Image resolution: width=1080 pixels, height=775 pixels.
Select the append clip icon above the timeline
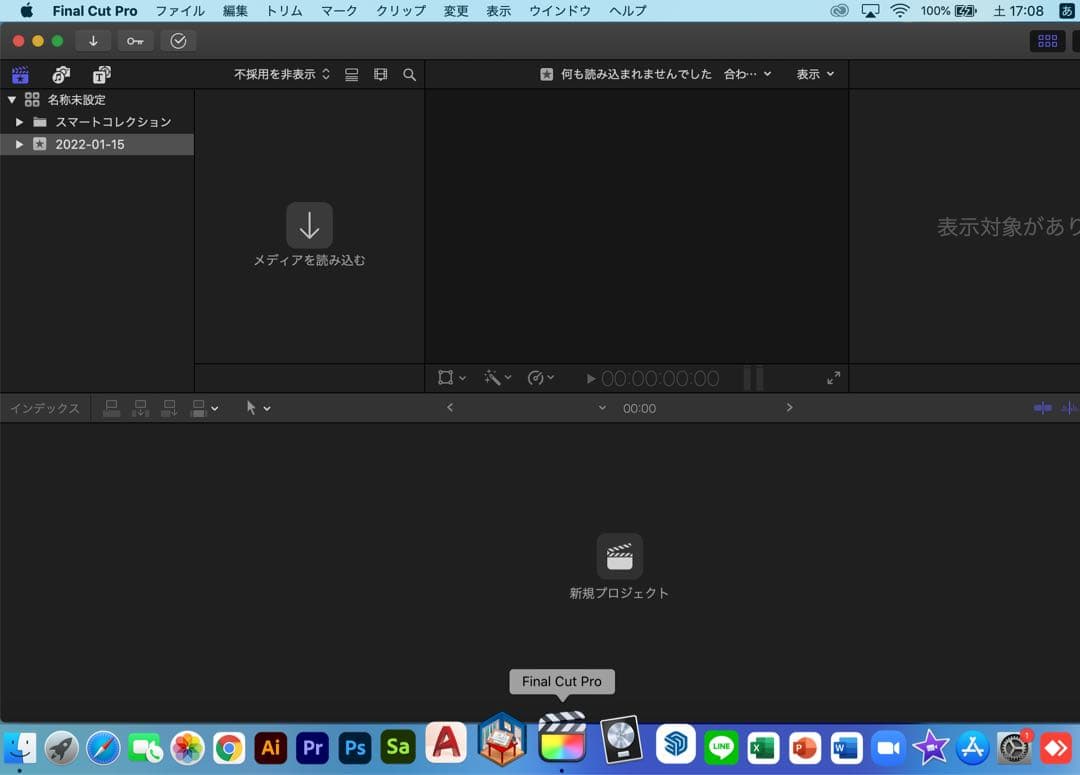(x=168, y=407)
